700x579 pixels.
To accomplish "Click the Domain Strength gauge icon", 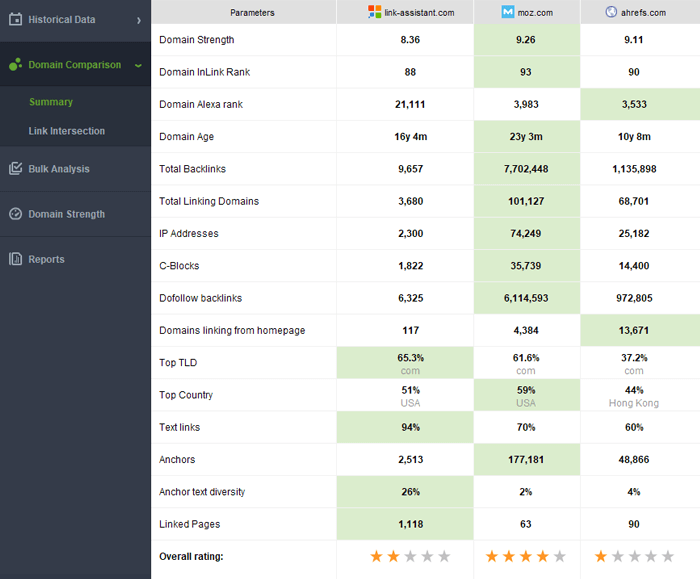I will [x=16, y=214].
